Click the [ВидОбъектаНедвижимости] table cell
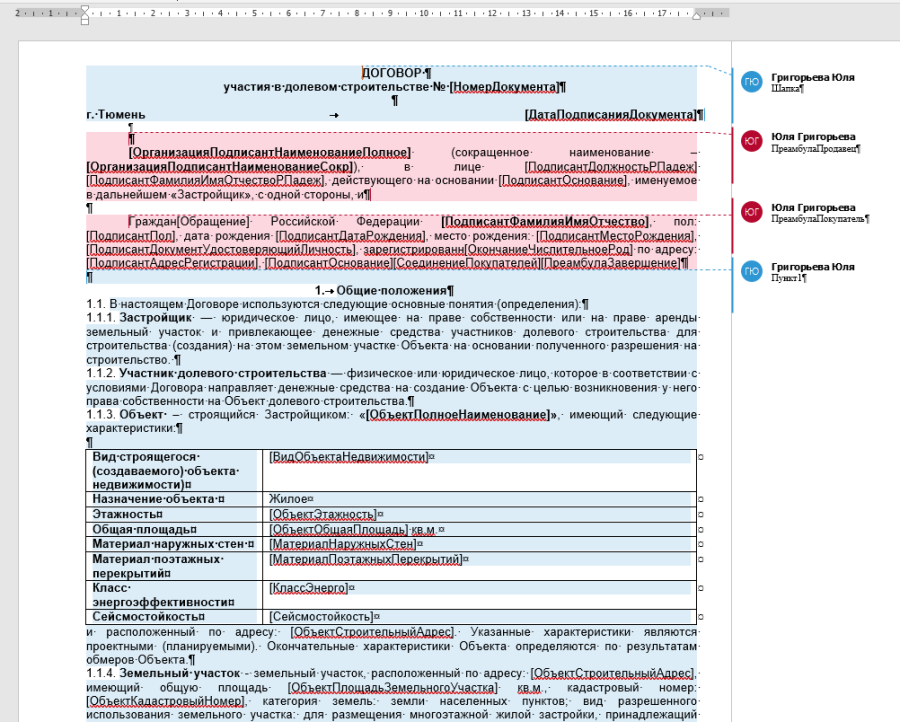The image size is (900, 722). (x=349, y=456)
